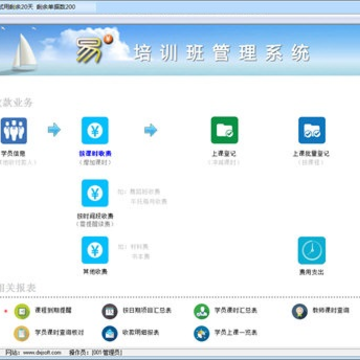360x360 pixels.
Task: Open the 学员信息 student info icon
Action: (x=13, y=130)
